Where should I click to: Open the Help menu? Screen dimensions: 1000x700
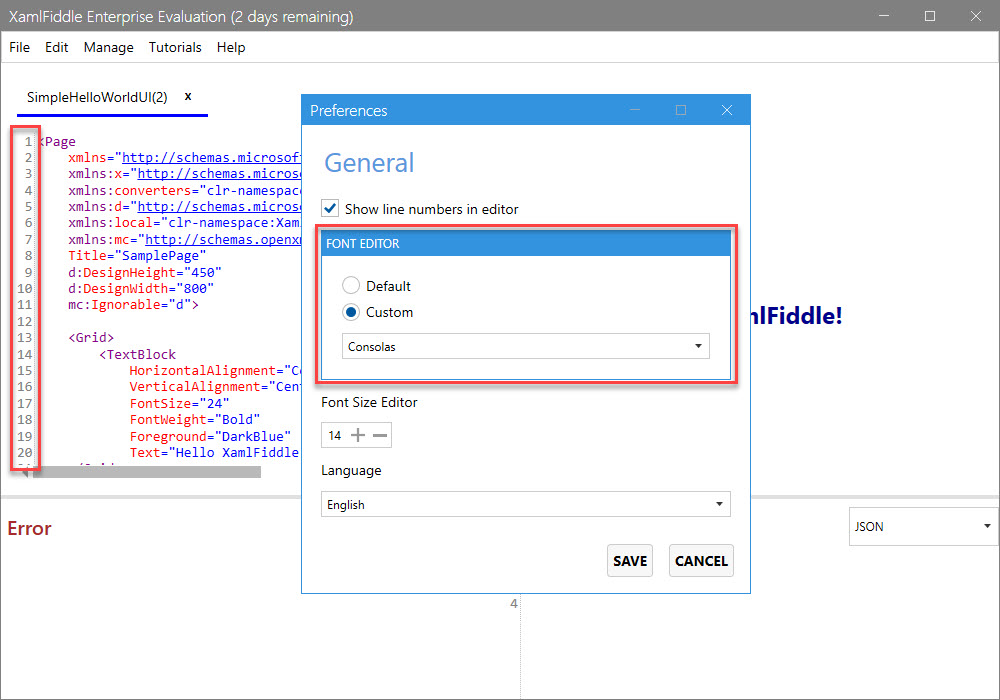(231, 47)
